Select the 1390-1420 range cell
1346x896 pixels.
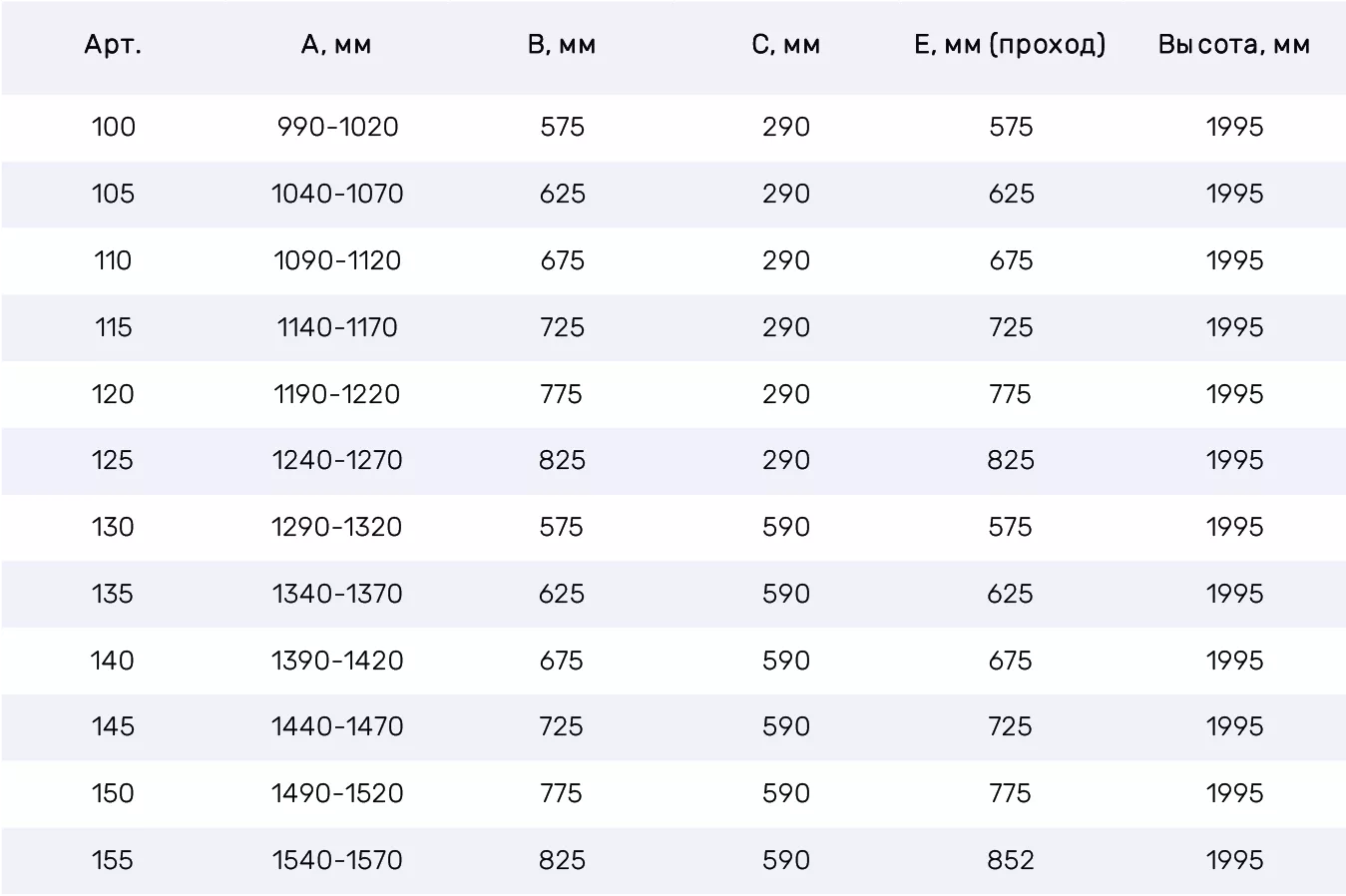point(337,661)
